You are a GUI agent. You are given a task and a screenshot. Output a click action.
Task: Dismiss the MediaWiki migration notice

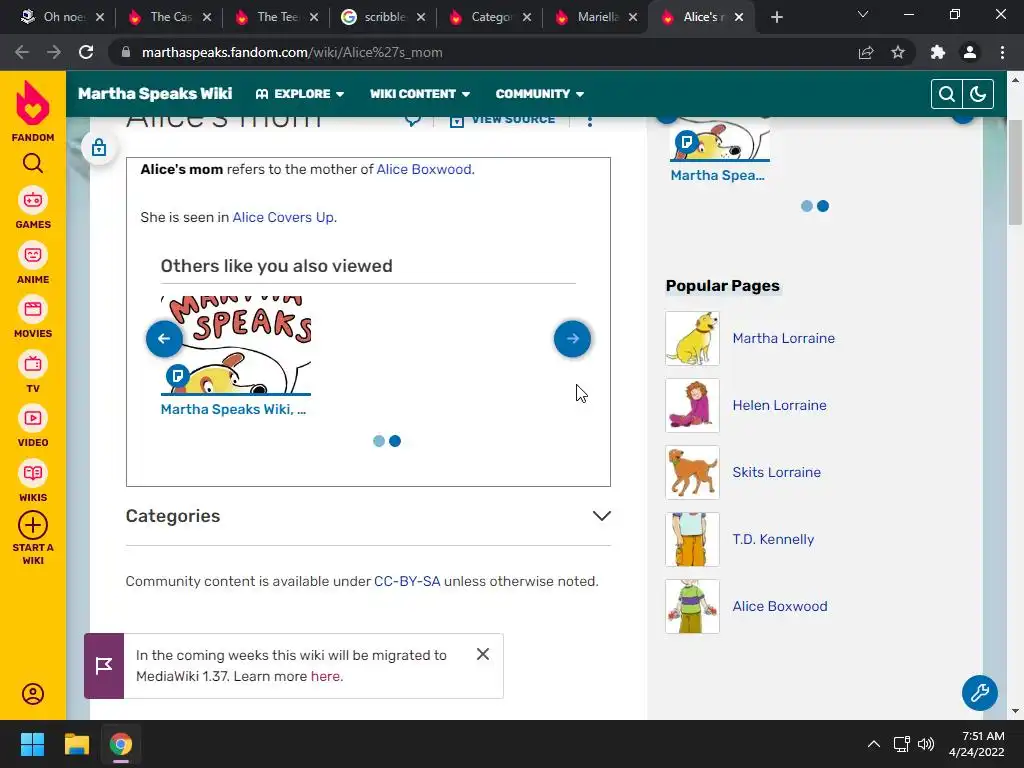coord(483,654)
